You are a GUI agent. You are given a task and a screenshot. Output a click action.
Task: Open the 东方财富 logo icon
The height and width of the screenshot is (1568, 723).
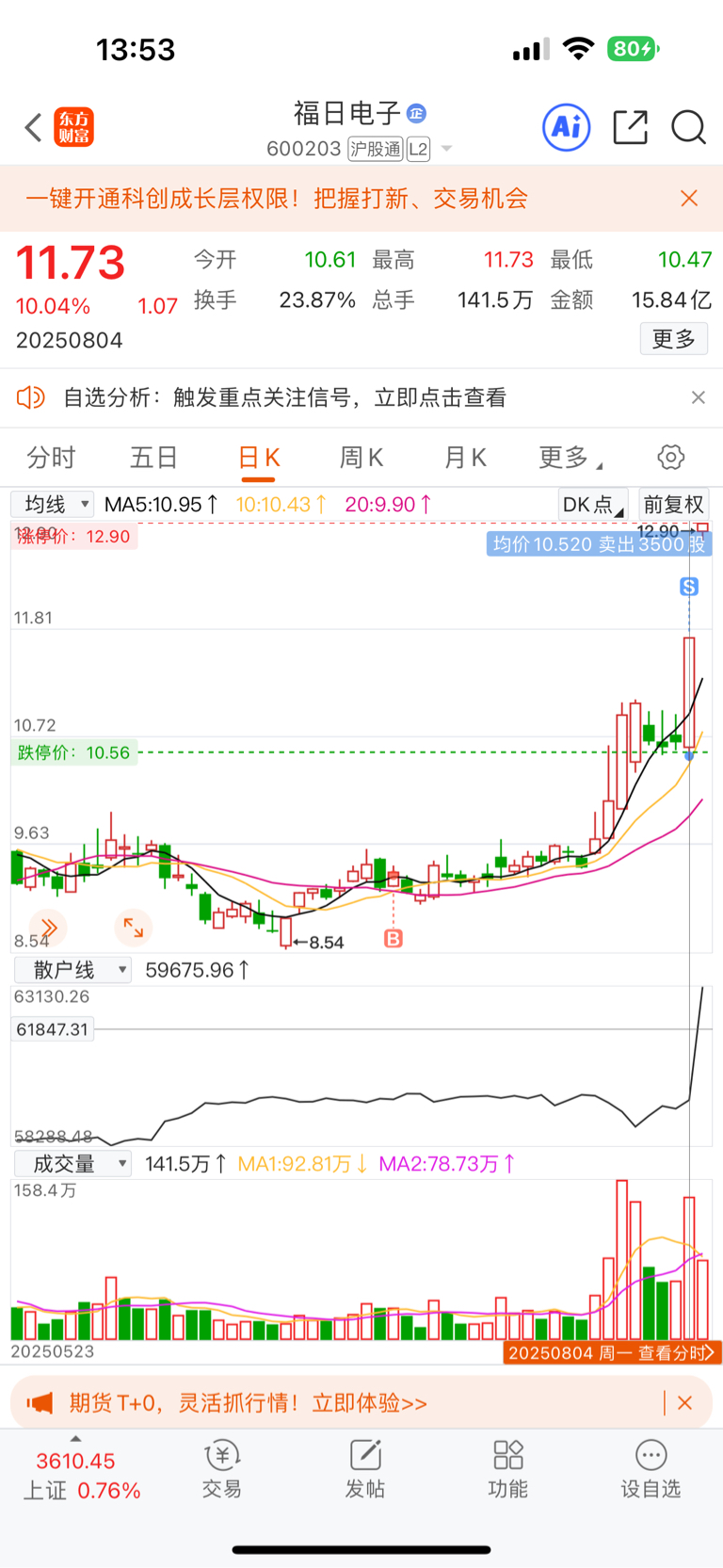[74, 127]
